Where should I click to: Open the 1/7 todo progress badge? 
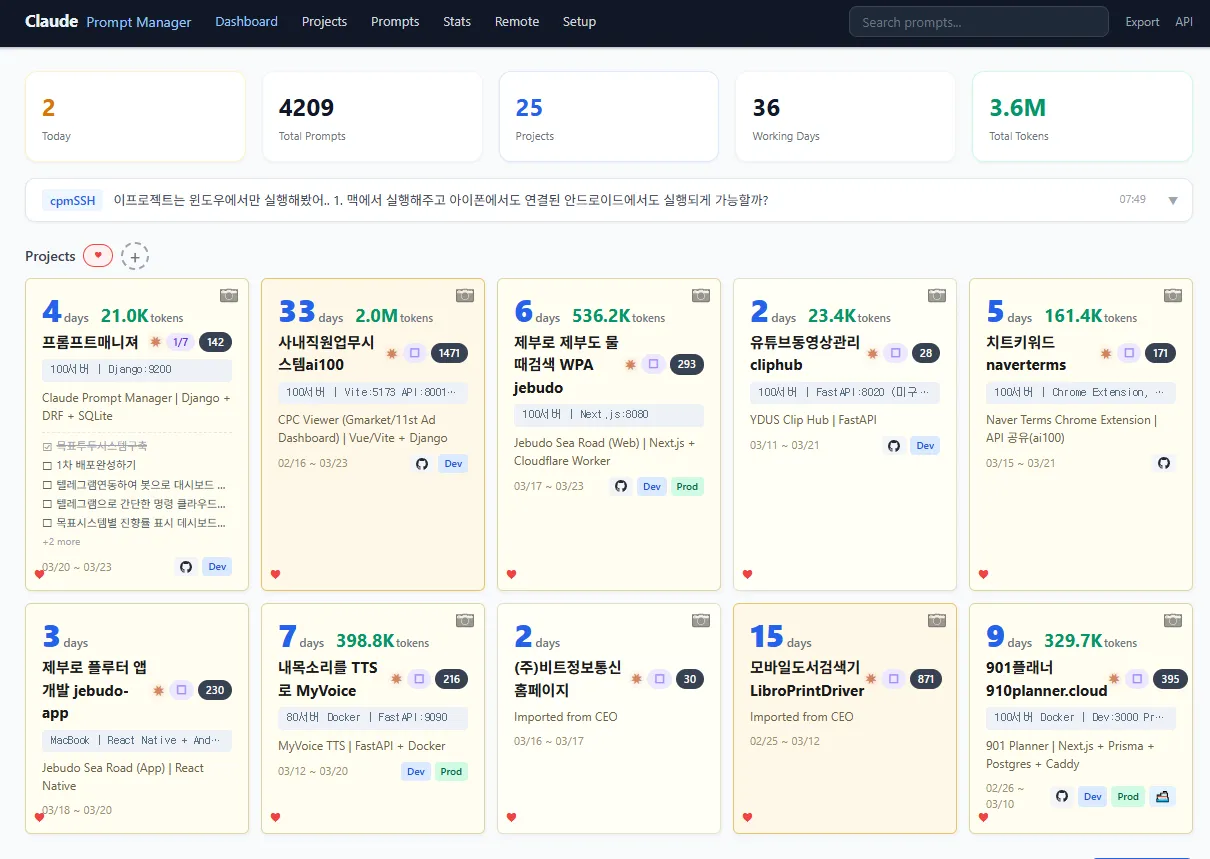tap(181, 342)
